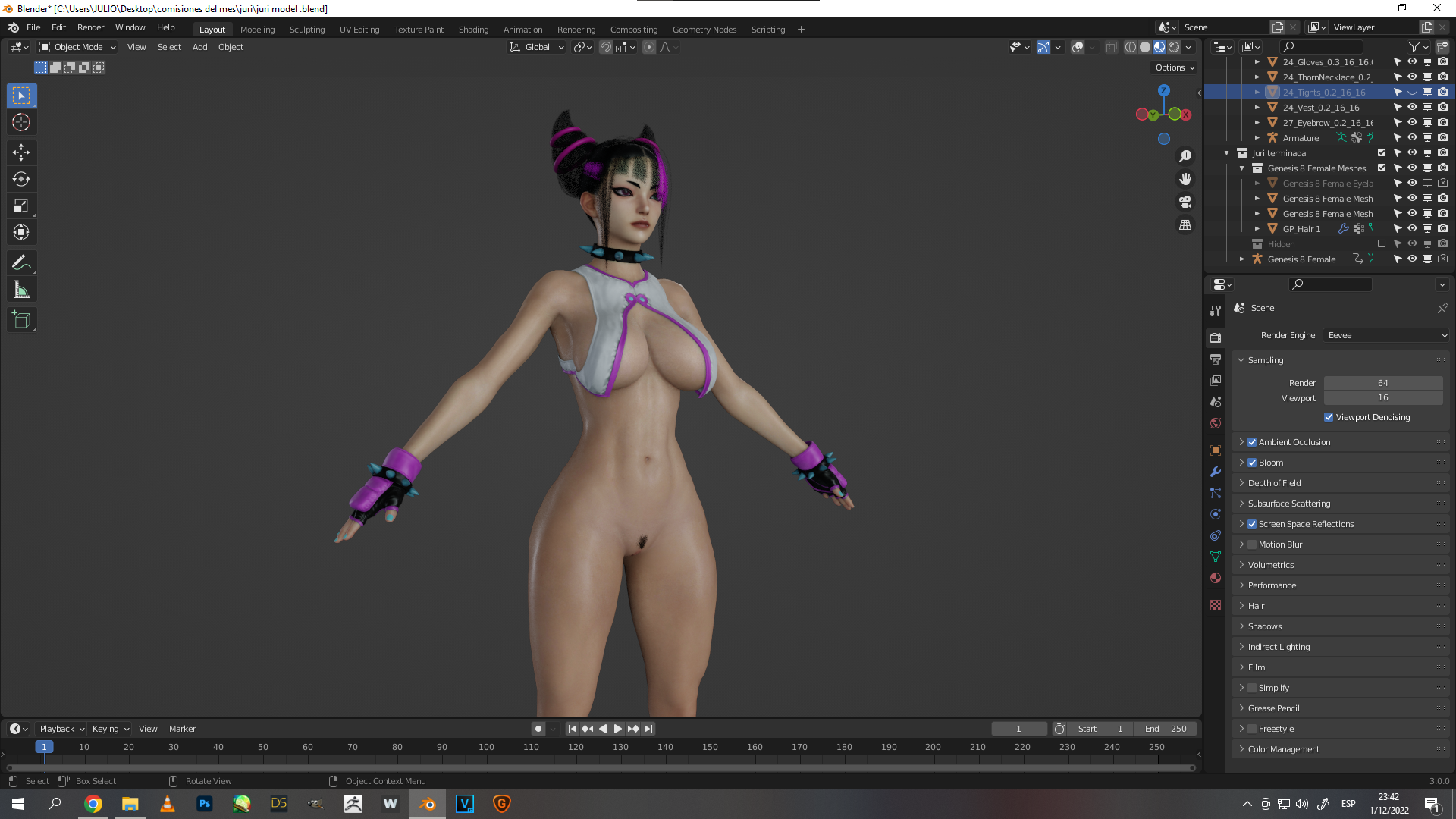Select the Cursor tool in the toolbar
Viewport: 1456px width, 819px height.
point(21,122)
